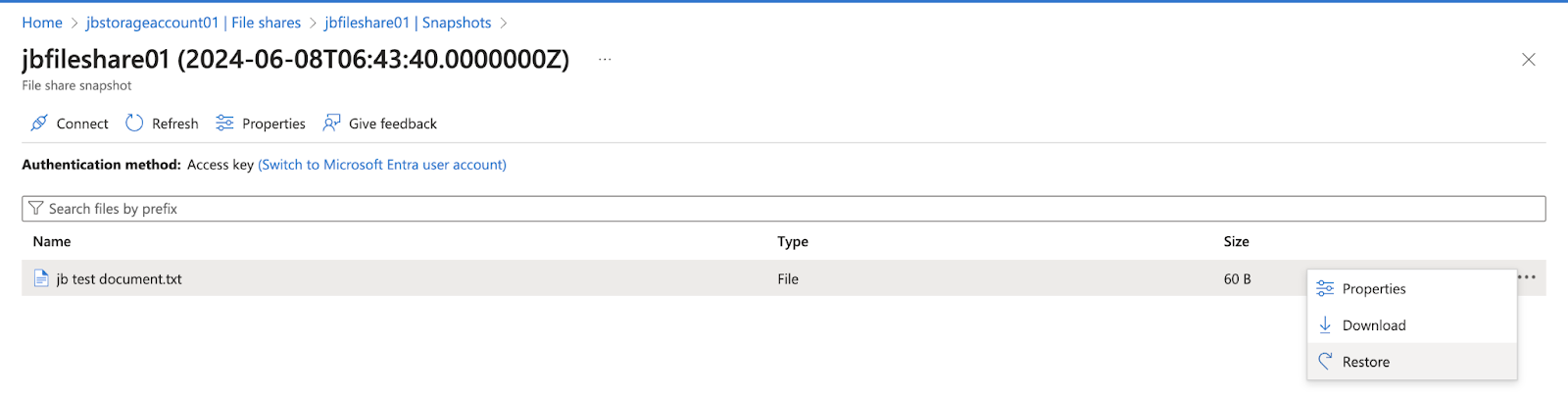Open the ellipsis menu next to snapshot title

click(605, 60)
